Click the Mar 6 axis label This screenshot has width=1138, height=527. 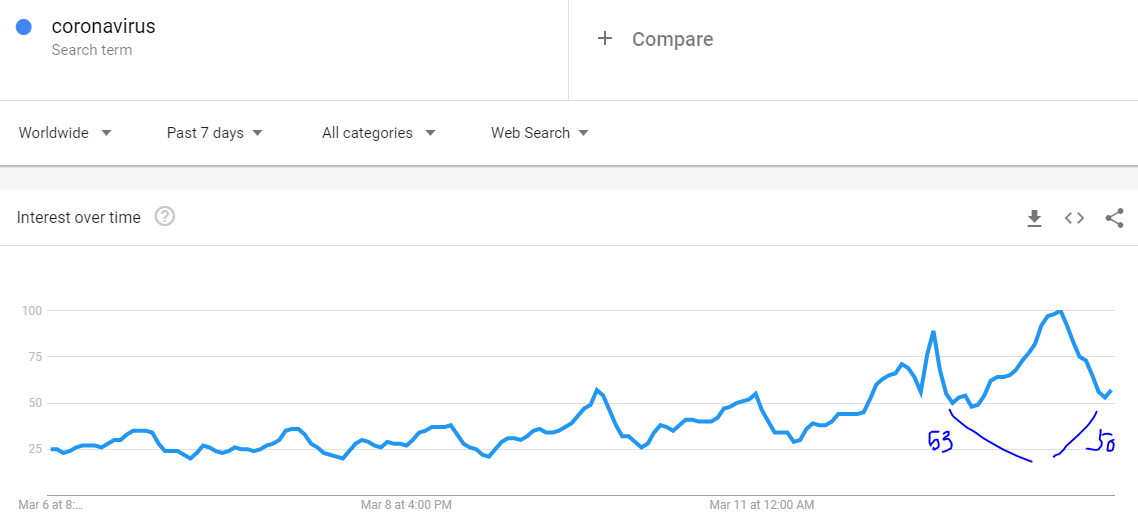coord(50,504)
